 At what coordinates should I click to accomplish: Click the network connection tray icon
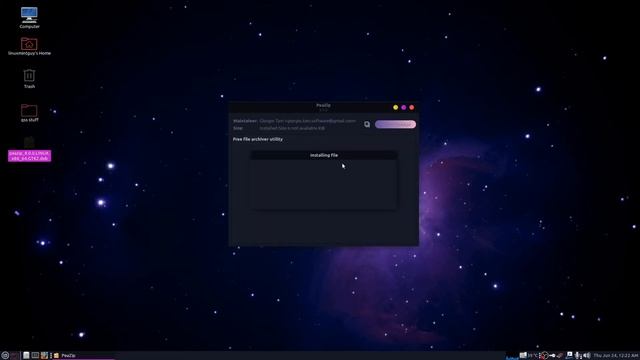coord(569,356)
